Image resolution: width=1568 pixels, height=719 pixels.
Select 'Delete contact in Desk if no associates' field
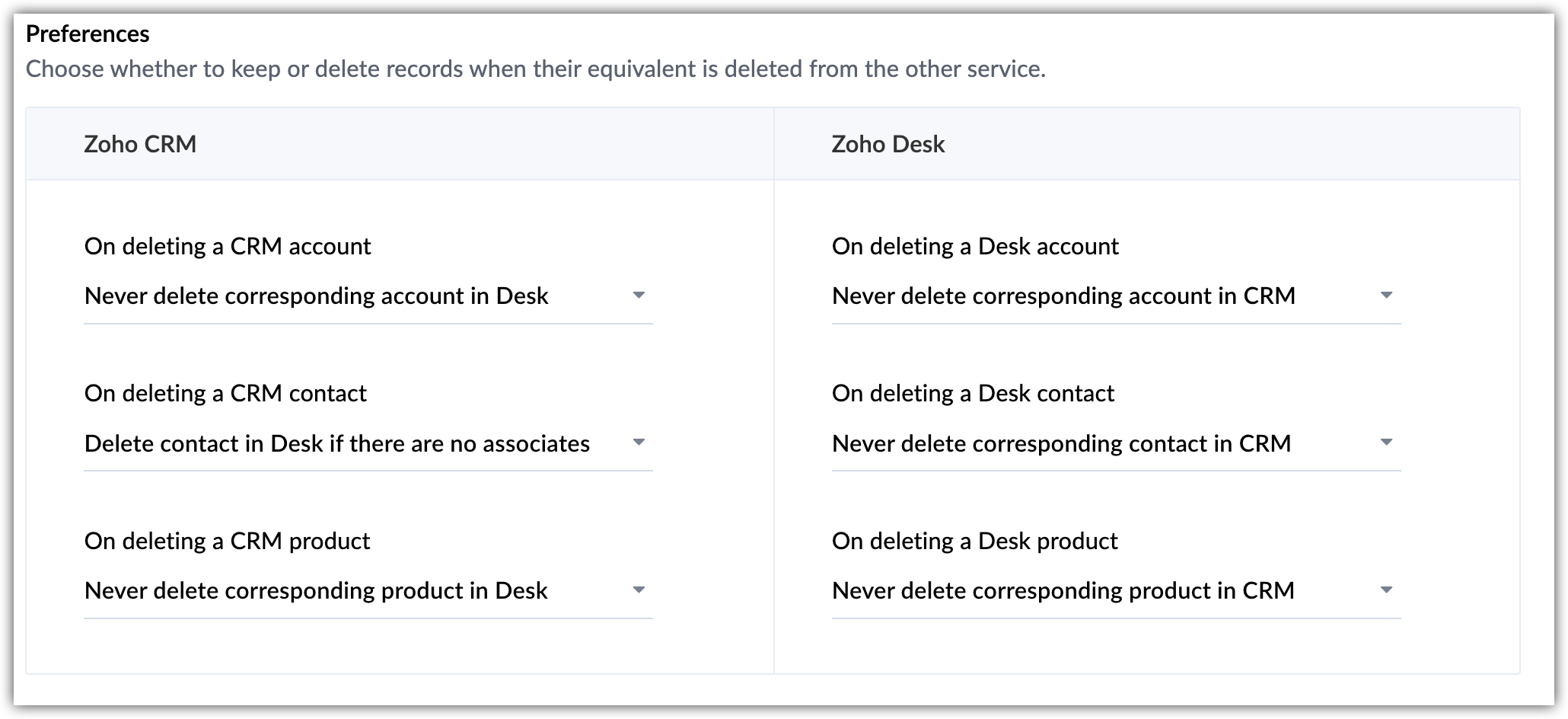pos(368,444)
